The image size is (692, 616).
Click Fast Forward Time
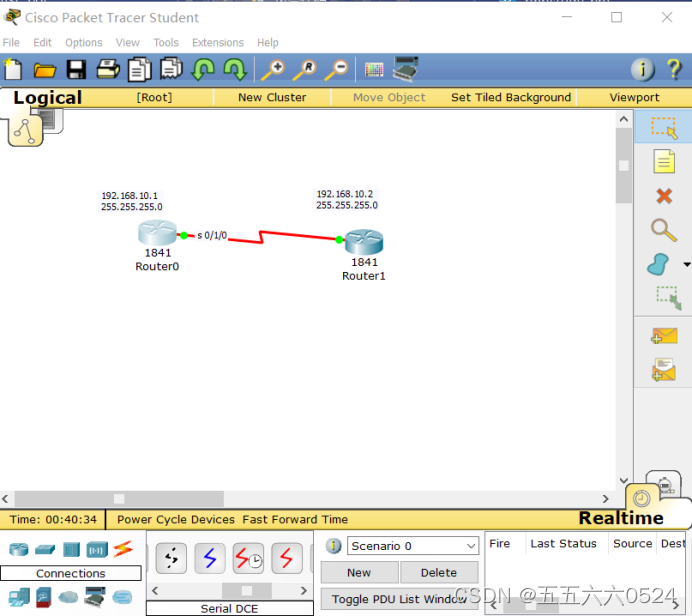[295, 519]
